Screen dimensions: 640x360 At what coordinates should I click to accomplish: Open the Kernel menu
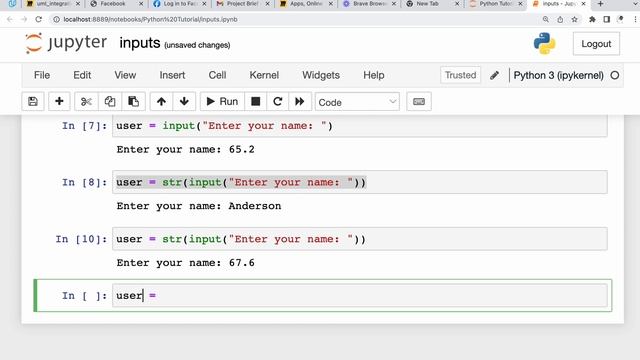pyautogui.click(x=264, y=75)
